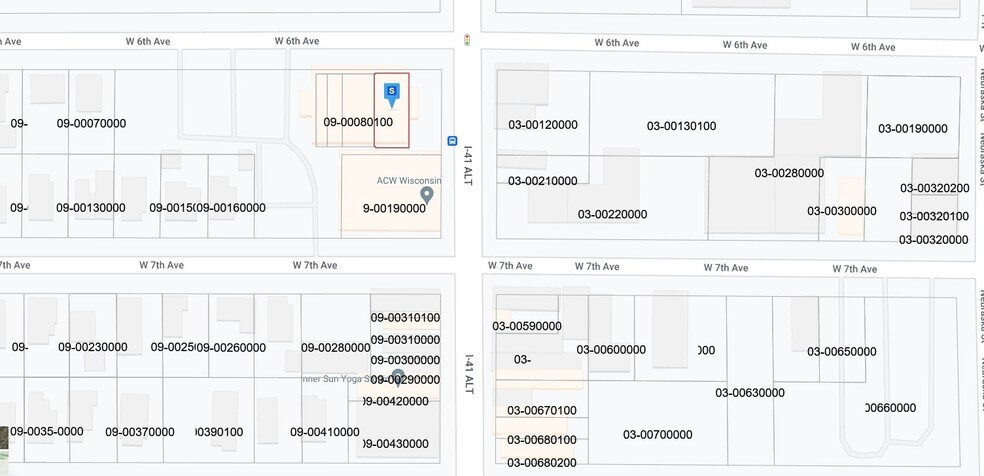The width and height of the screenshot is (984, 476).
Task: Click parcel 09-00410000
Action: 325,432
